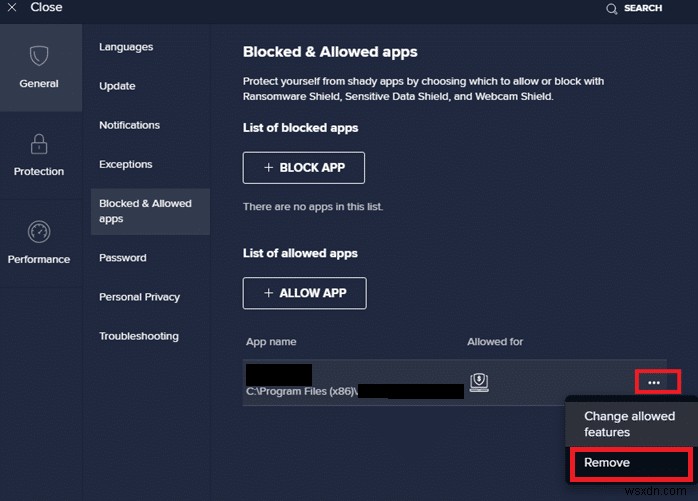
Task: Open the Languages settings section
Action: [126, 47]
